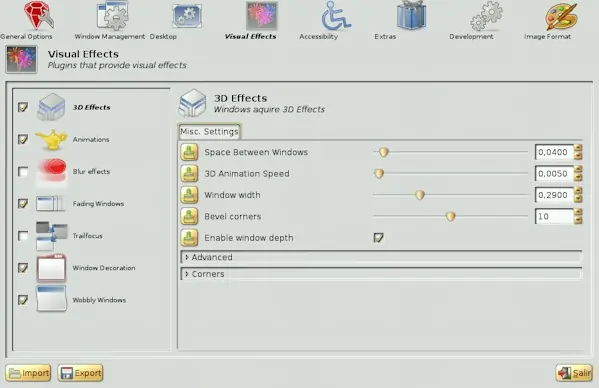599x388 pixels.
Task: Decrease Space Between Windows spinner down arrow
Action: [x=578, y=156]
